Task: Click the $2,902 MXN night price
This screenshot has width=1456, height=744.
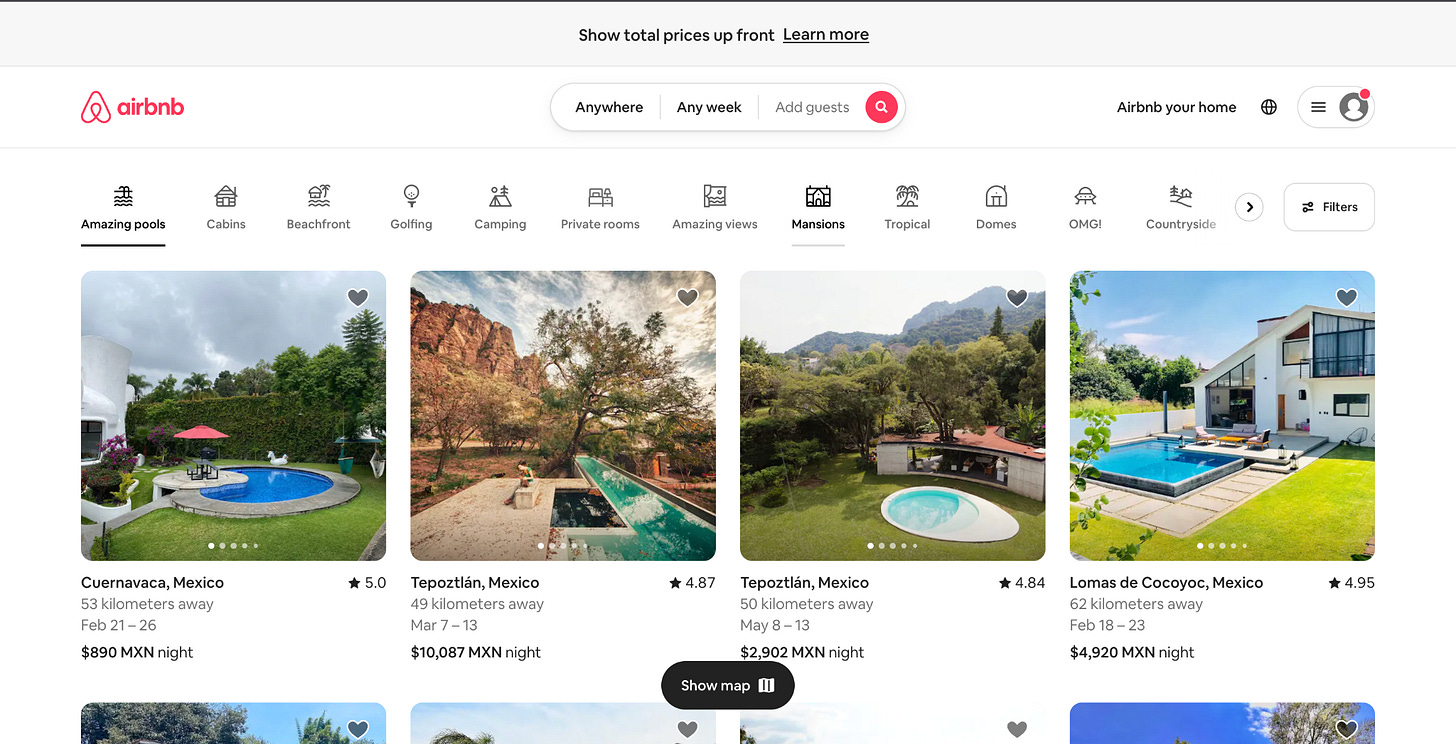Action: pyautogui.click(x=802, y=652)
